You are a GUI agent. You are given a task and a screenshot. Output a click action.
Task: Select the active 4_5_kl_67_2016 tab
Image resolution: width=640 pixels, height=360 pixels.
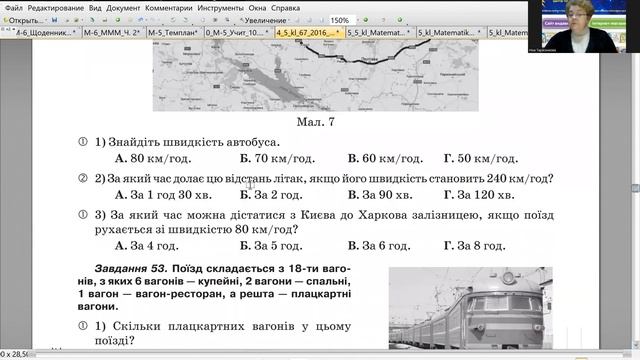coord(309,32)
